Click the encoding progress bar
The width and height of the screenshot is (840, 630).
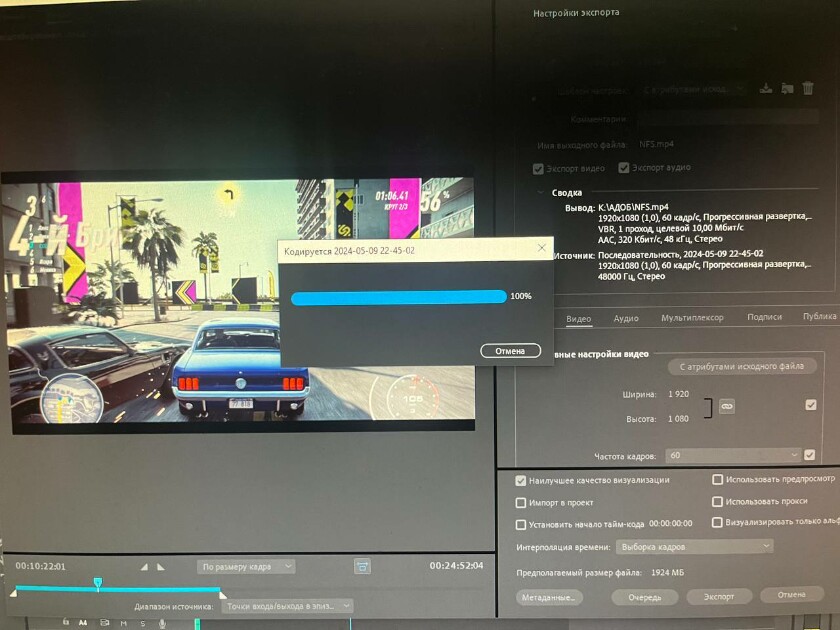pos(399,297)
